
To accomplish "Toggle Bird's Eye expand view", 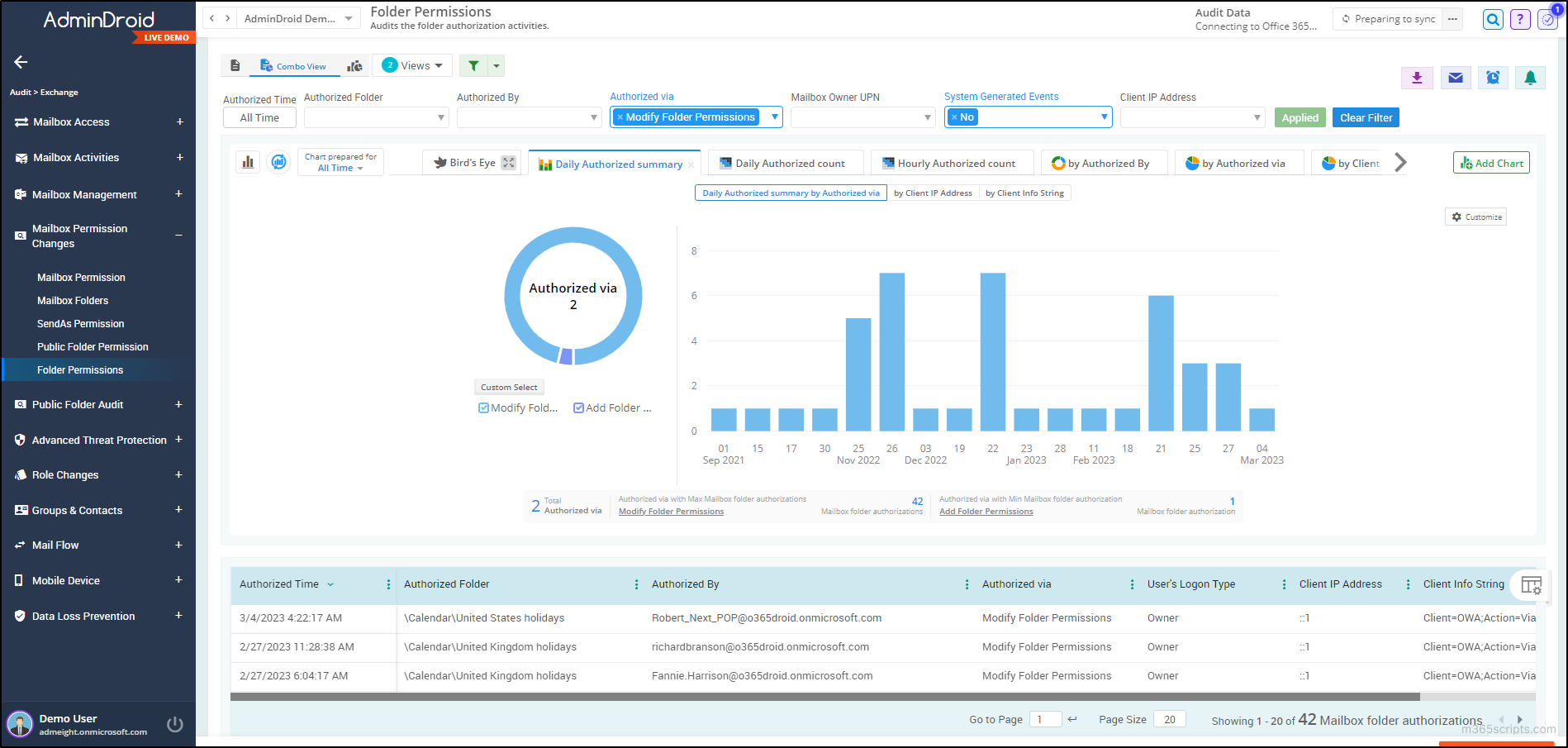I will 509,163.
